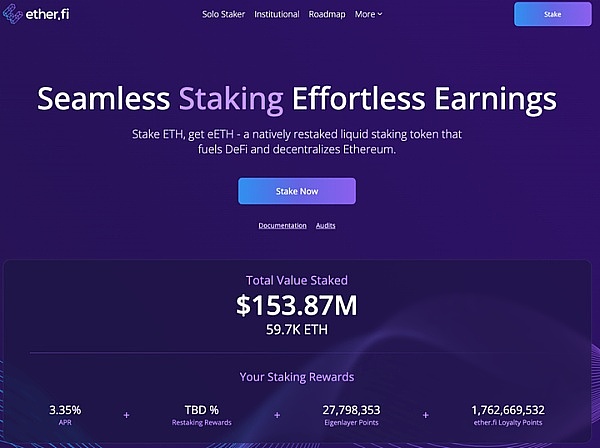Click the plus sign after APR
Viewport: 600px width, 448px height.
[x=126, y=414]
